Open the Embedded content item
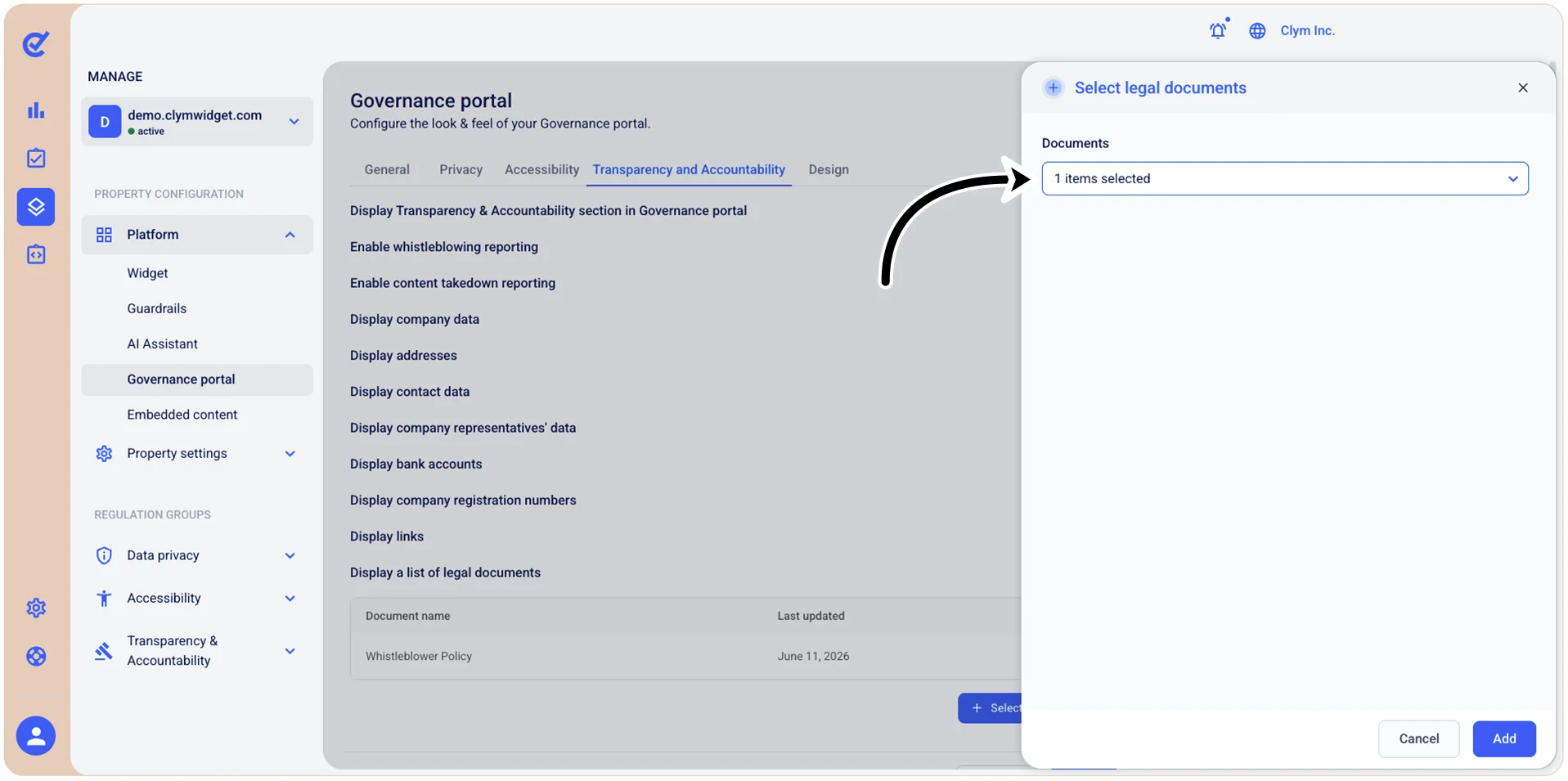The width and height of the screenshot is (1568, 781). pos(182,415)
